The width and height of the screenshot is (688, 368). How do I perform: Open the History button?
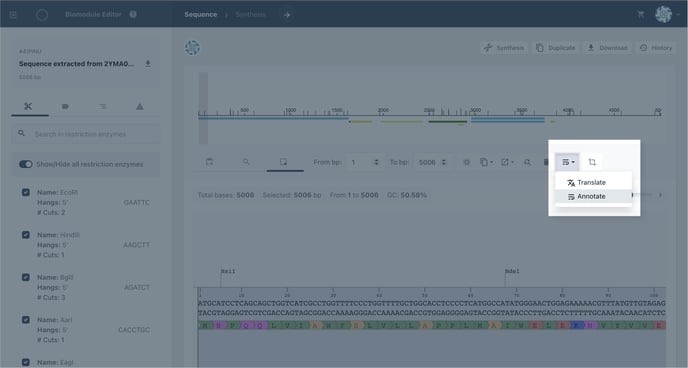click(656, 48)
